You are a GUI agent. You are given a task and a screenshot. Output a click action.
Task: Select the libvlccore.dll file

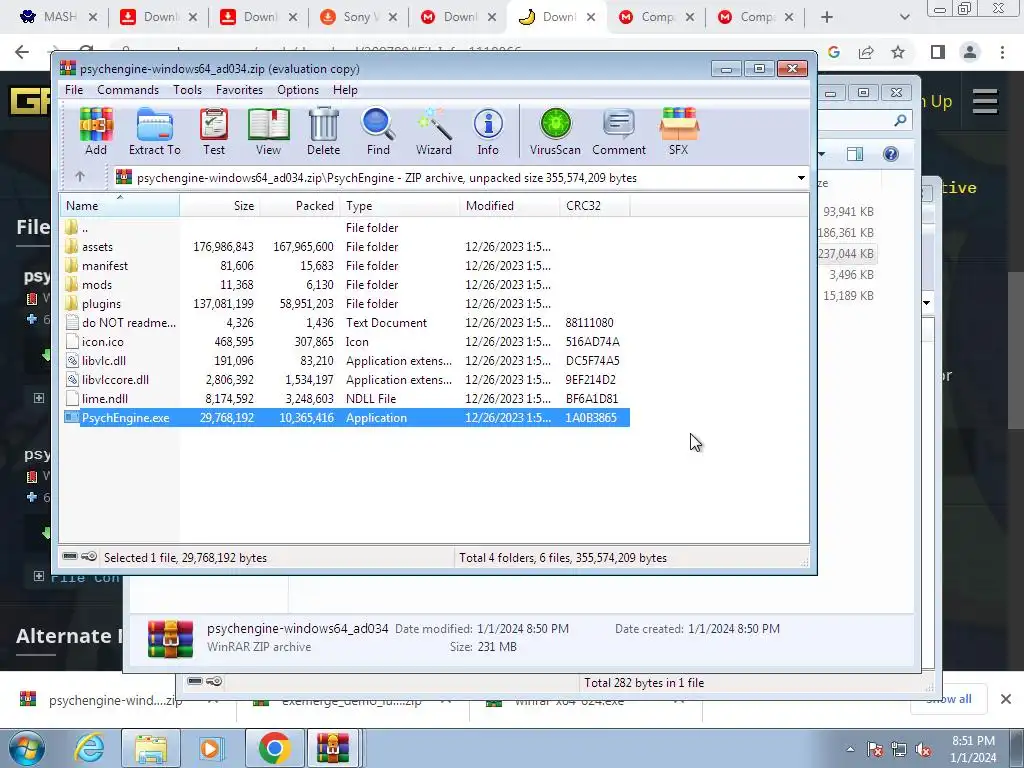[346, 379]
